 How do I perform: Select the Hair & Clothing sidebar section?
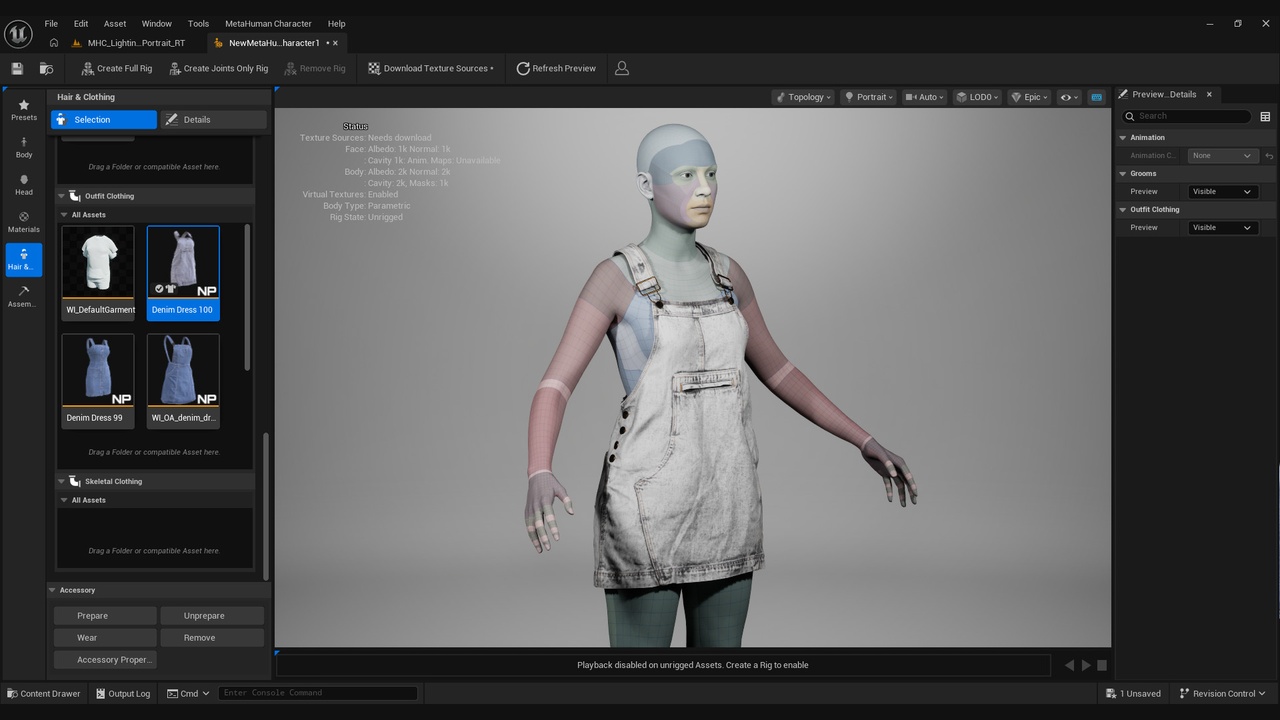[24, 260]
